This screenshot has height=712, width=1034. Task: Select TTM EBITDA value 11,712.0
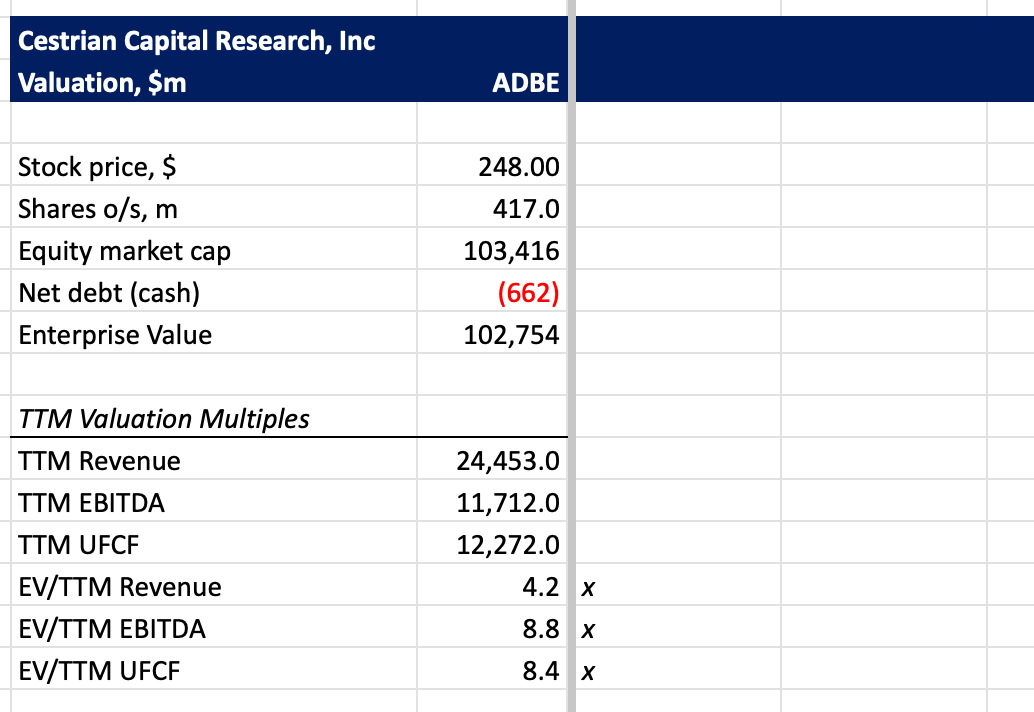508,503
